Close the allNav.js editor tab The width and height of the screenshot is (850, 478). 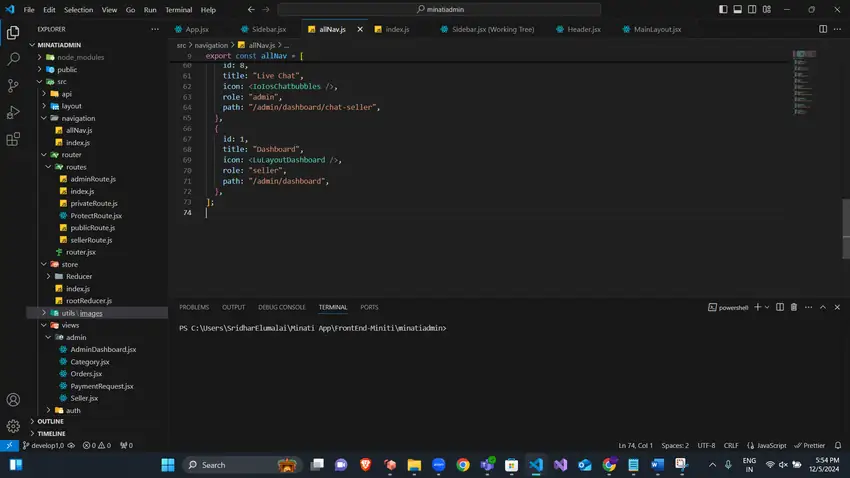[360, 29]
